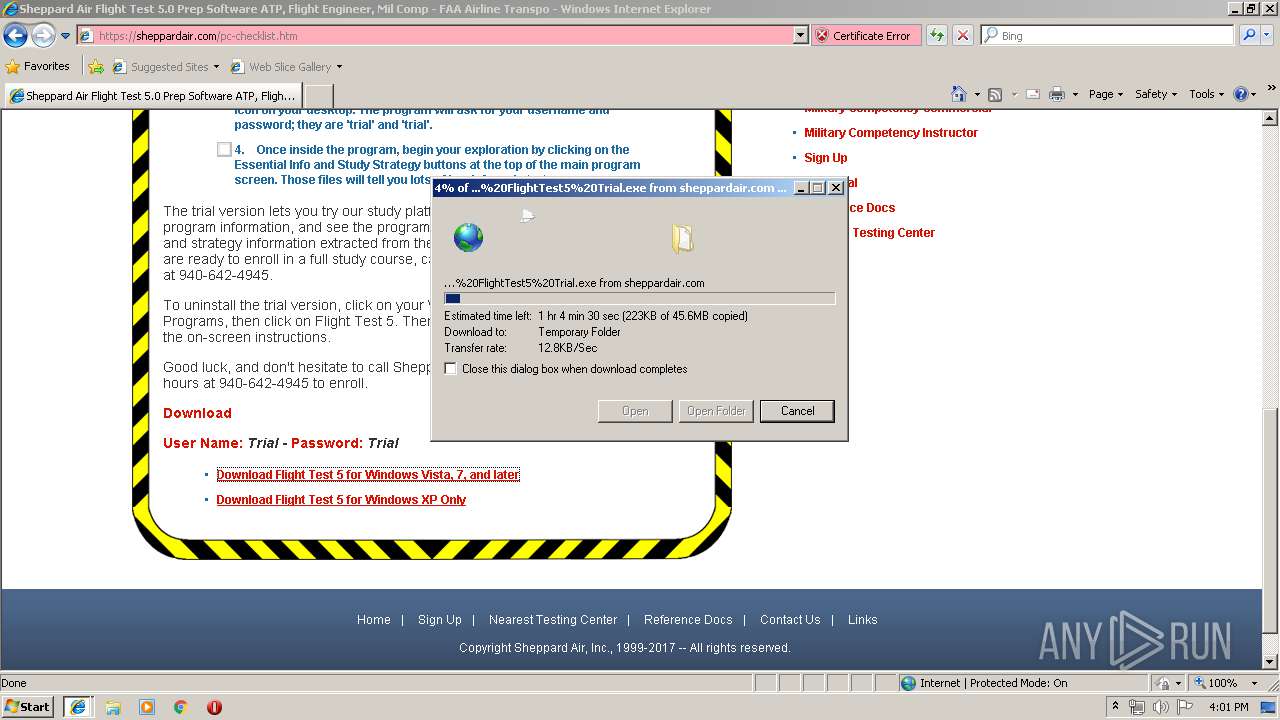Image resolution: width=1280 pixels, height=720 pixels.
Task: Click the volume speaker tray icon
Action: [1161, 707]
